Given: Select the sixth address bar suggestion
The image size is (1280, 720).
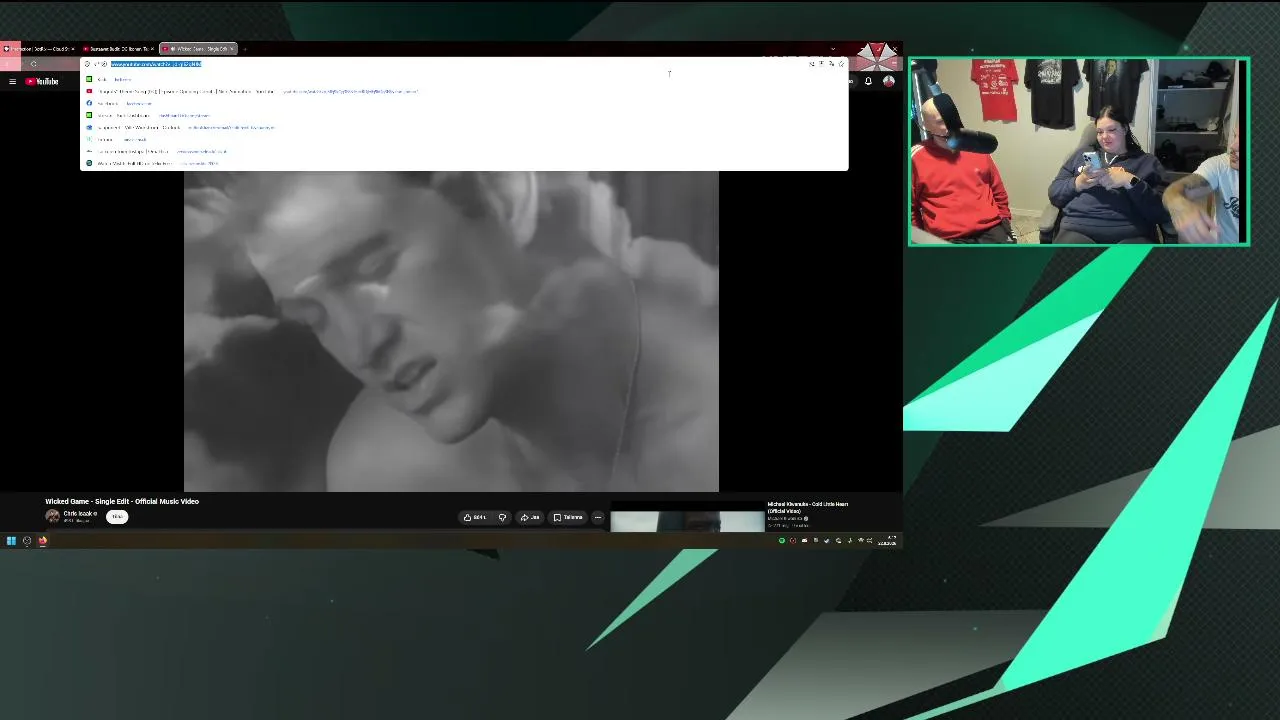Looking at the screenshot, I should (x=464, y=139).
